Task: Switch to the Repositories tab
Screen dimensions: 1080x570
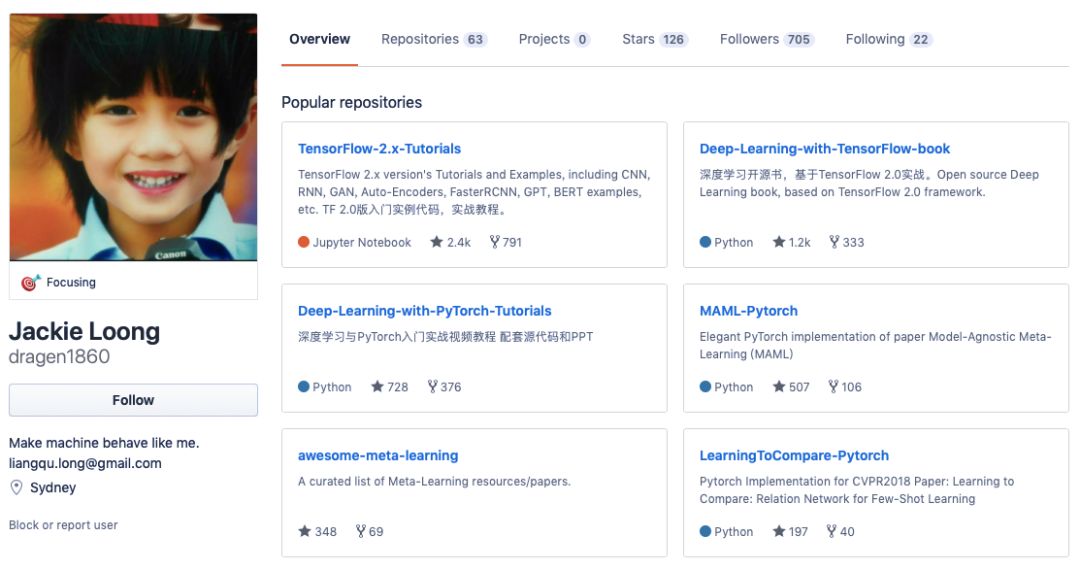Action: pyautogui.click(x=432, y=40)
